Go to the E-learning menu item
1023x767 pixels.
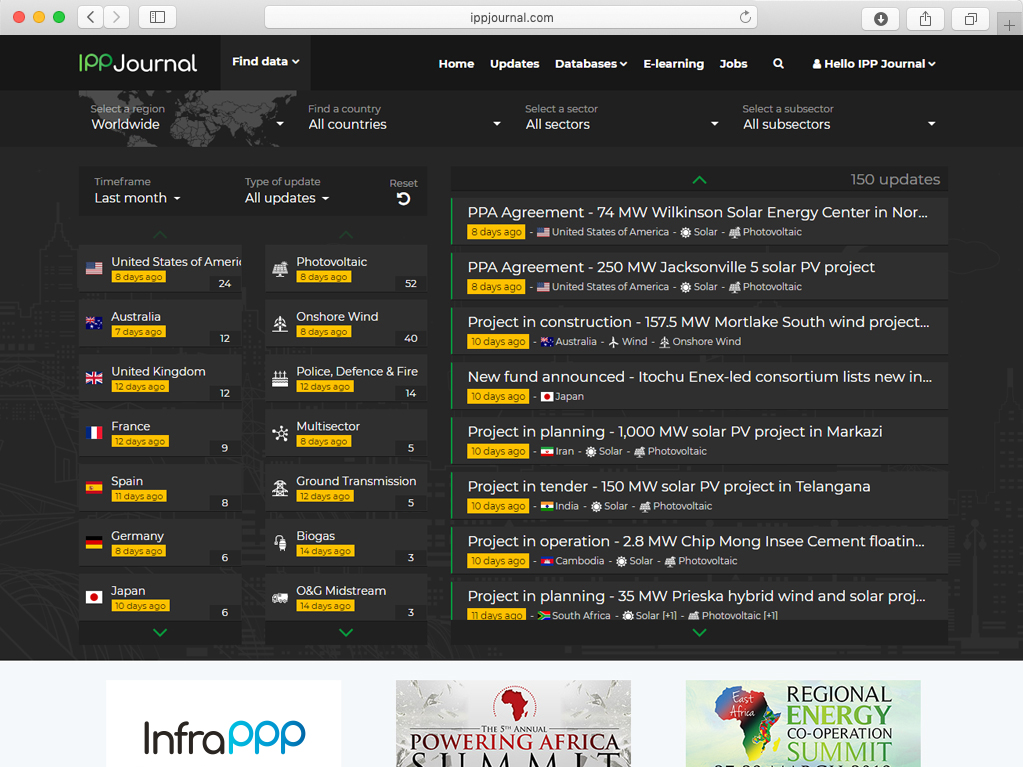(x=673, y=64)
